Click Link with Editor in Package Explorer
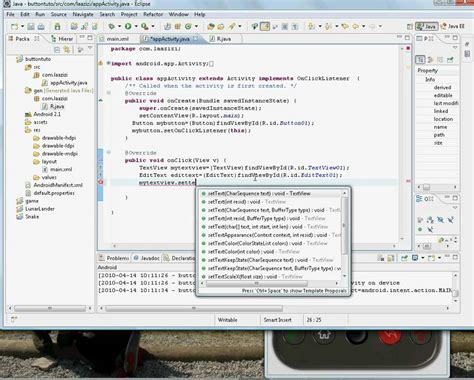Image resolution: width=474 pixels, height=380 pixels. click(x=67, y=50)
